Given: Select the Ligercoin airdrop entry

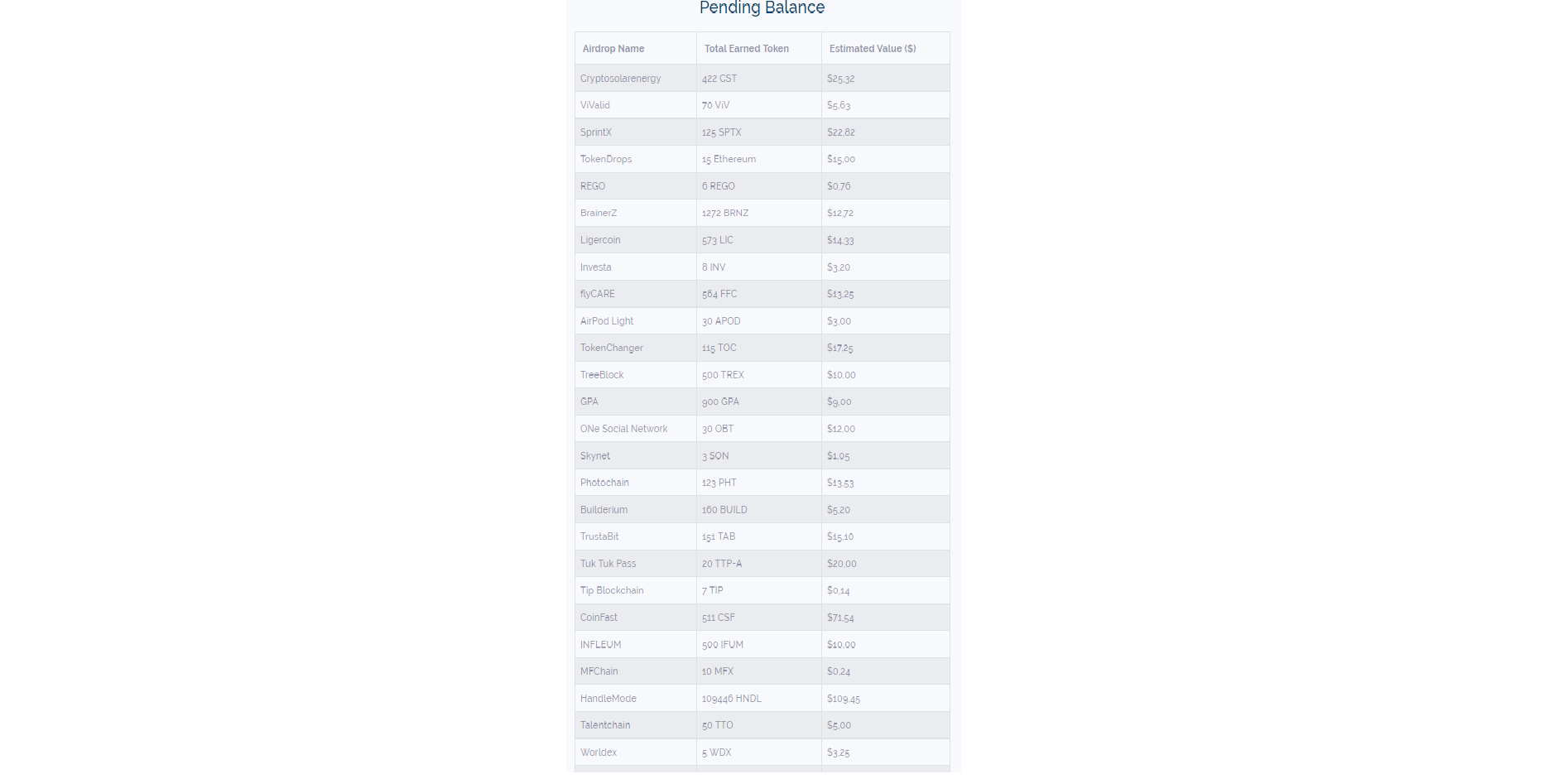Looking at the screenshot, I should [599, 240].
